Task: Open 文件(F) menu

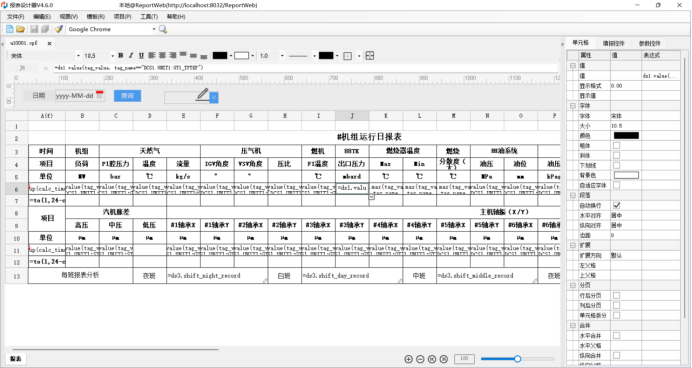Action: click(15, 17)
